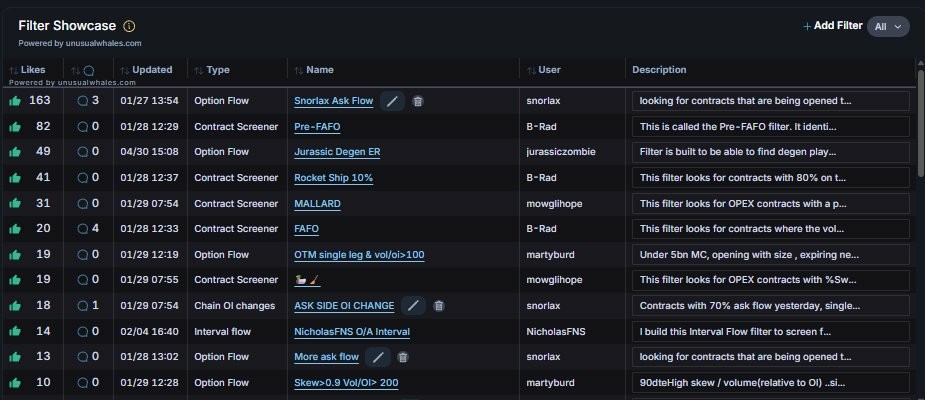
Task: Click trash icon next to More ask flow
Action: 403,357
